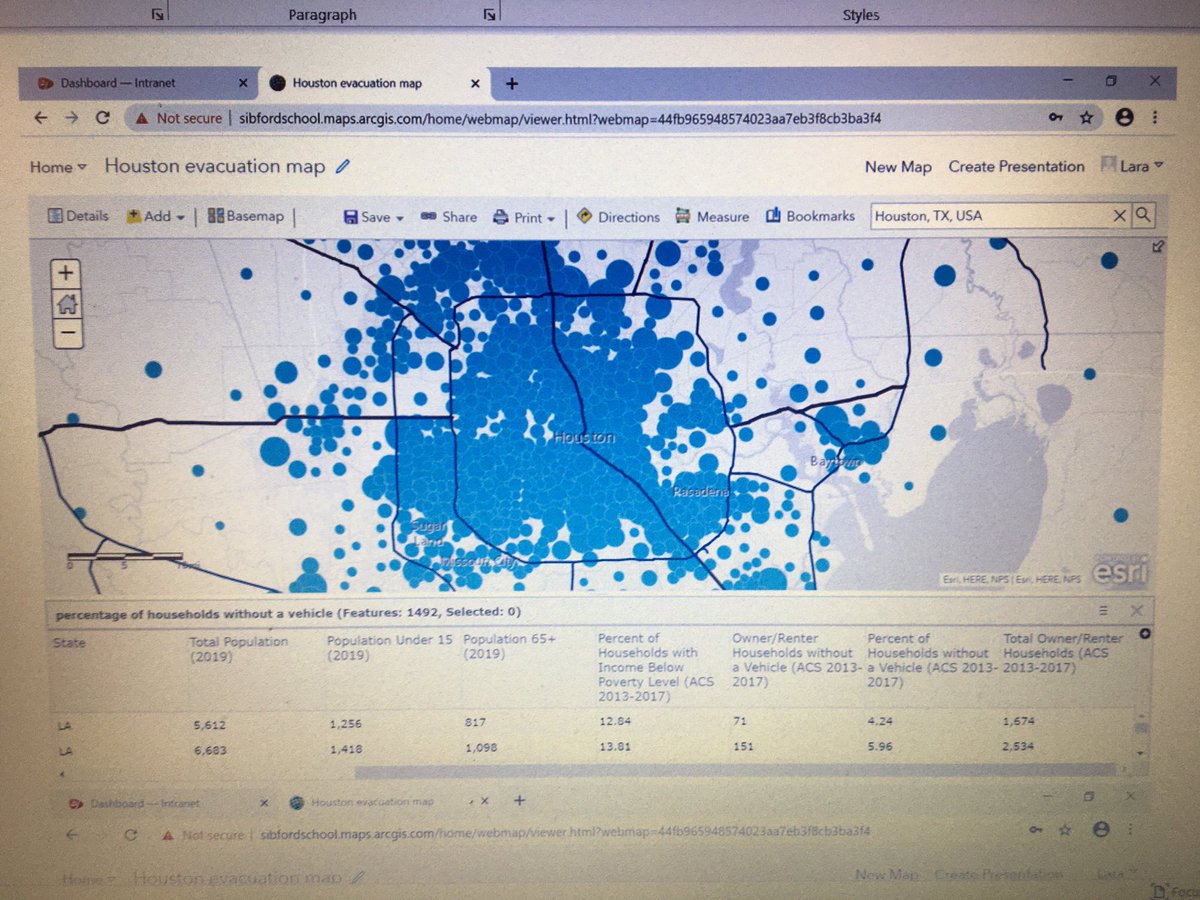Open the Basemap gallery
Screen dimensions: 1200x900
246,216
